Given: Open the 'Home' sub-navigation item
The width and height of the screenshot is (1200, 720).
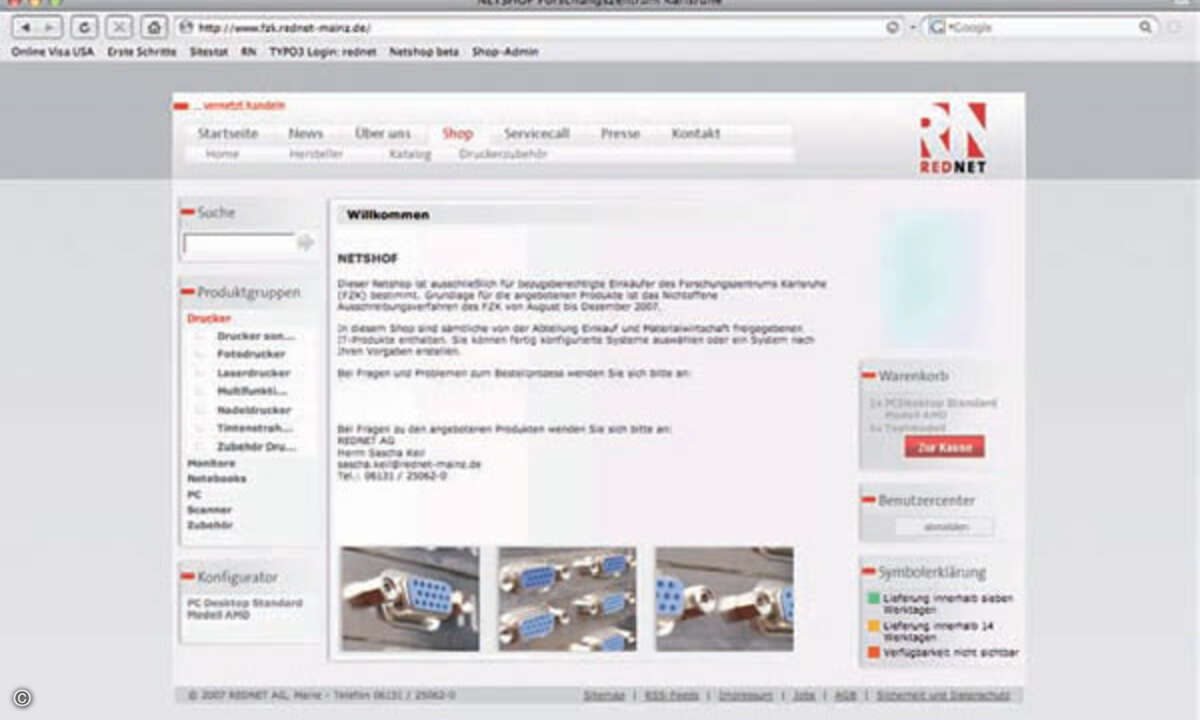Looking at the screenshot, I should [x=222, y=155].
